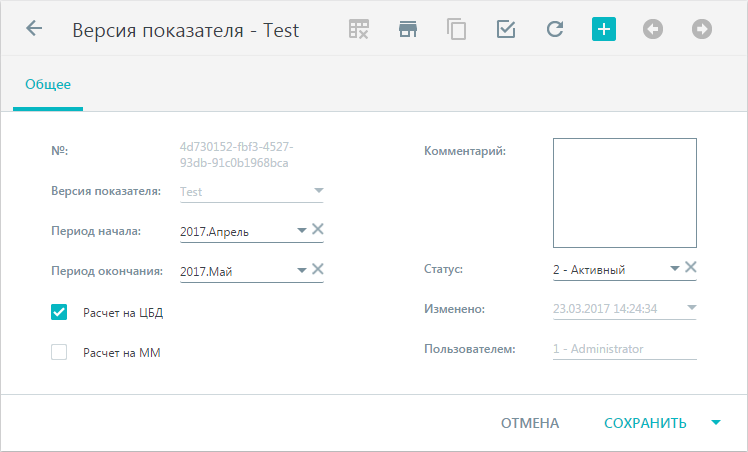
Task: Click the СОХРАНИТЬ button
Action: (645, 423)
